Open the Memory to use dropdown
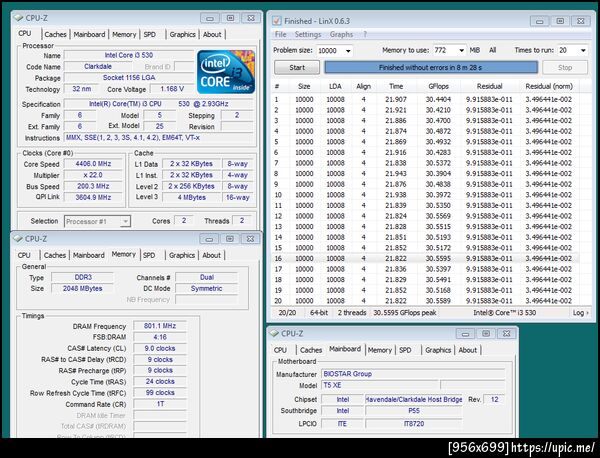 (461, 51)
